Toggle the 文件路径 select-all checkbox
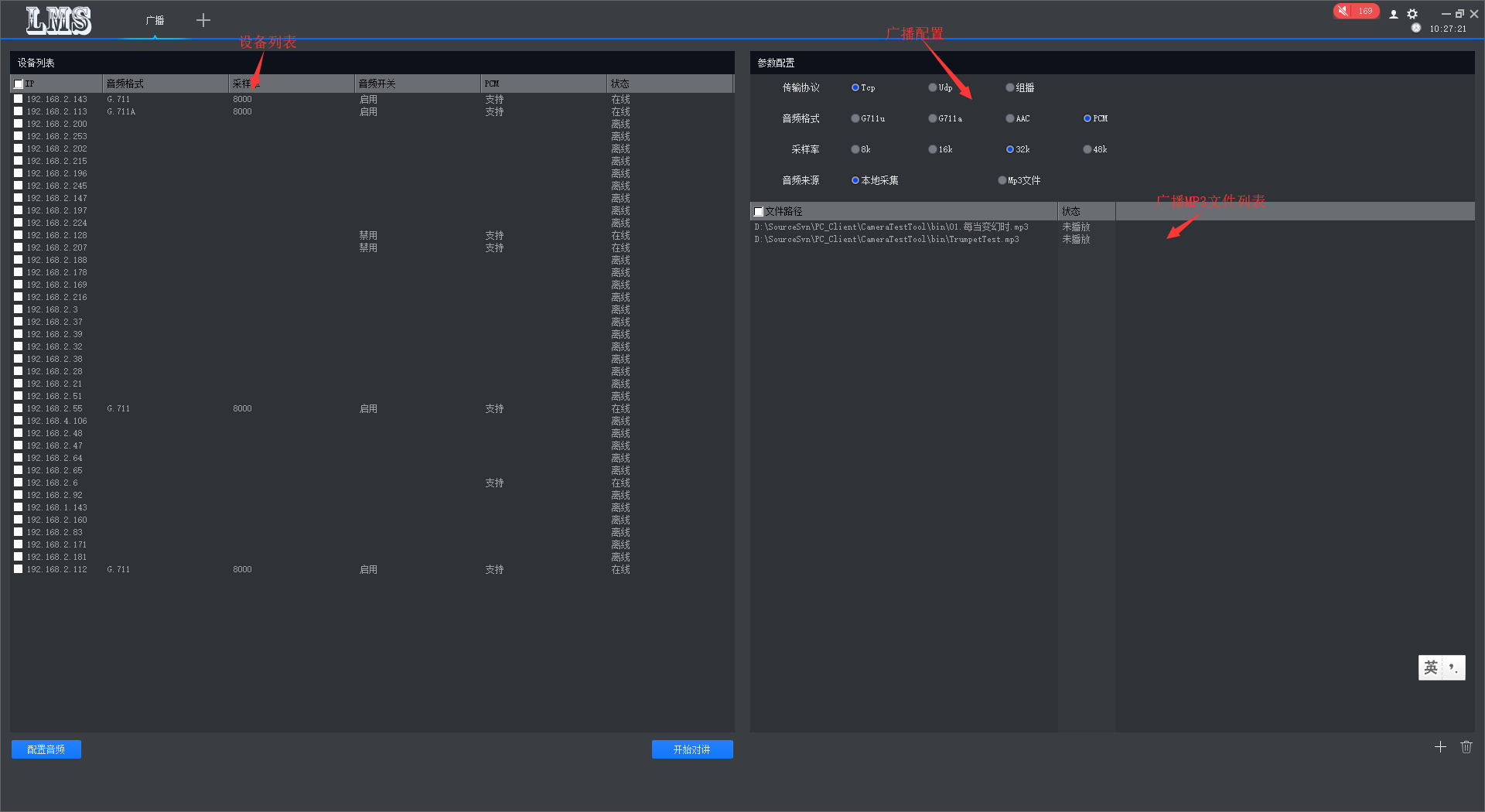The height and width of the screenshot is (812, 1485). (x=759, y=211)
